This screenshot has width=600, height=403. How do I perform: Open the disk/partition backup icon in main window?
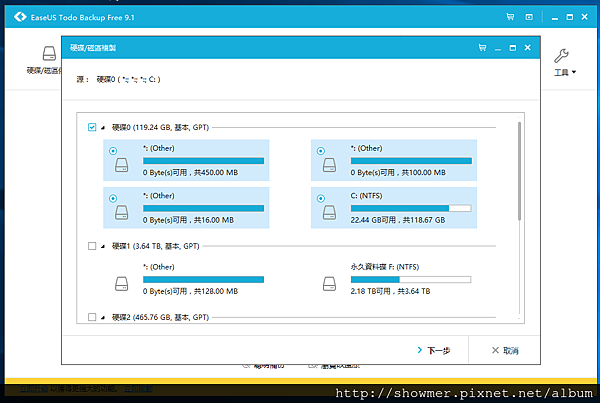(x=49, y=54)
